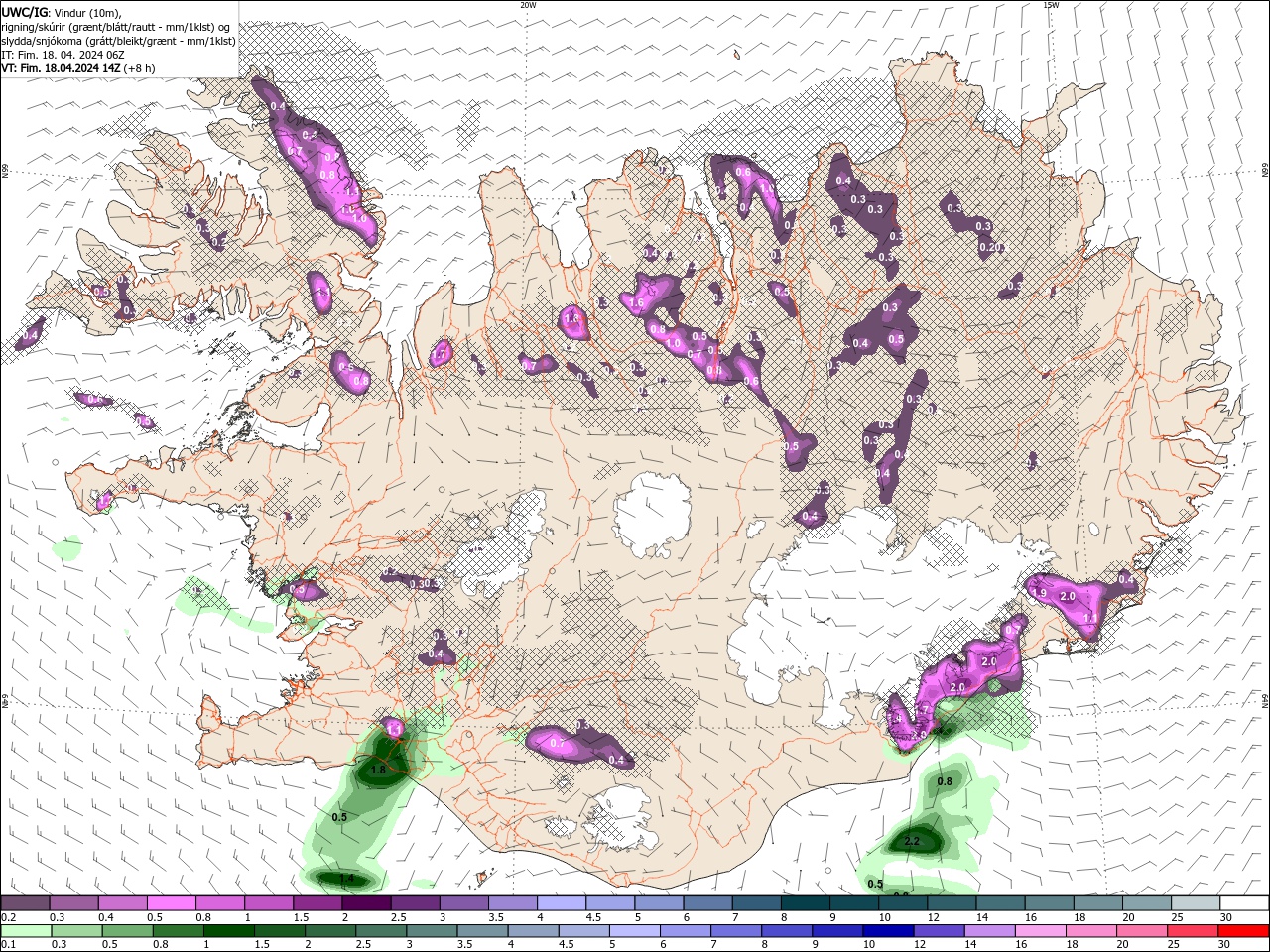Click the lavender 4 mm snow legend swatch

click(x=562, y=903)
